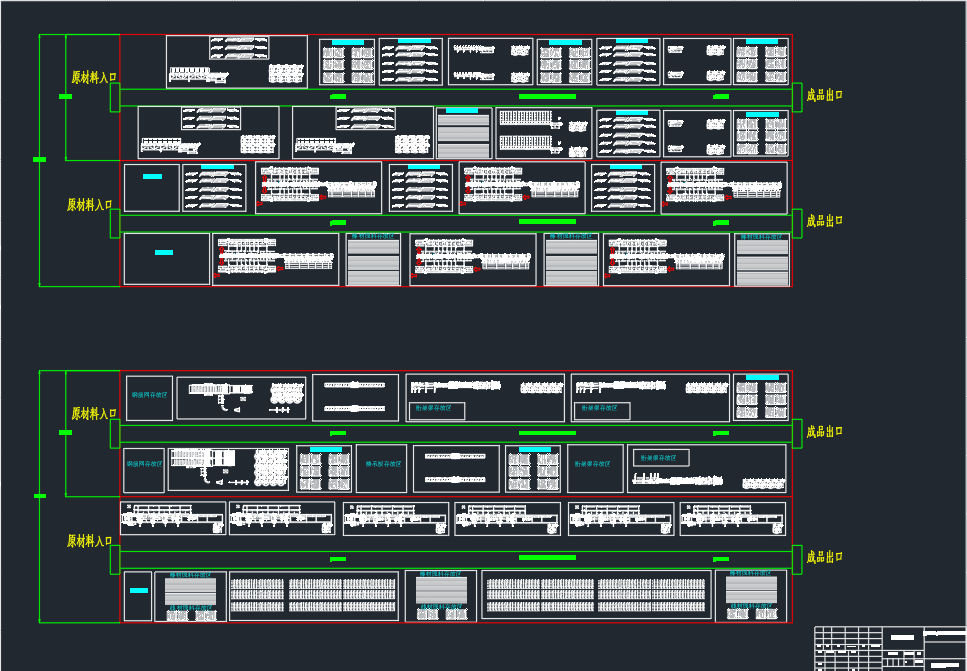The width and height of the screenshot is (967, 671).
Task: Select gray hatched block at top layout bottom-right corner
Action: (762, 263)
